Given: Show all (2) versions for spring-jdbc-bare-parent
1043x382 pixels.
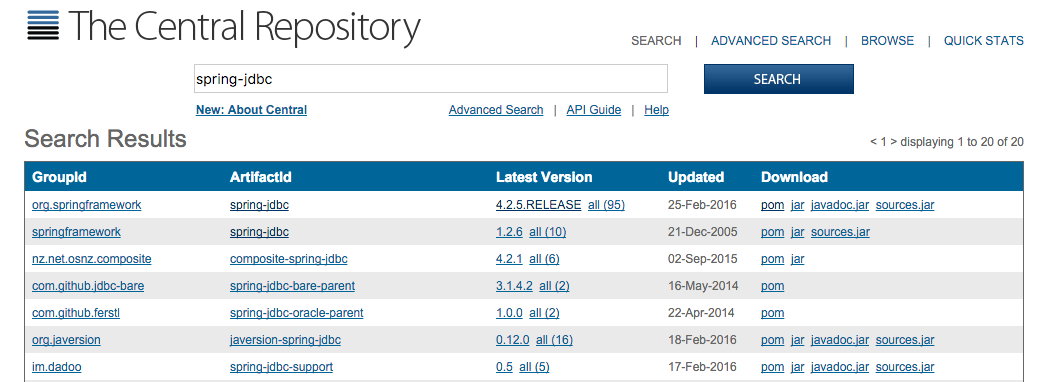Looking at the screenshot, I should 554,286.
